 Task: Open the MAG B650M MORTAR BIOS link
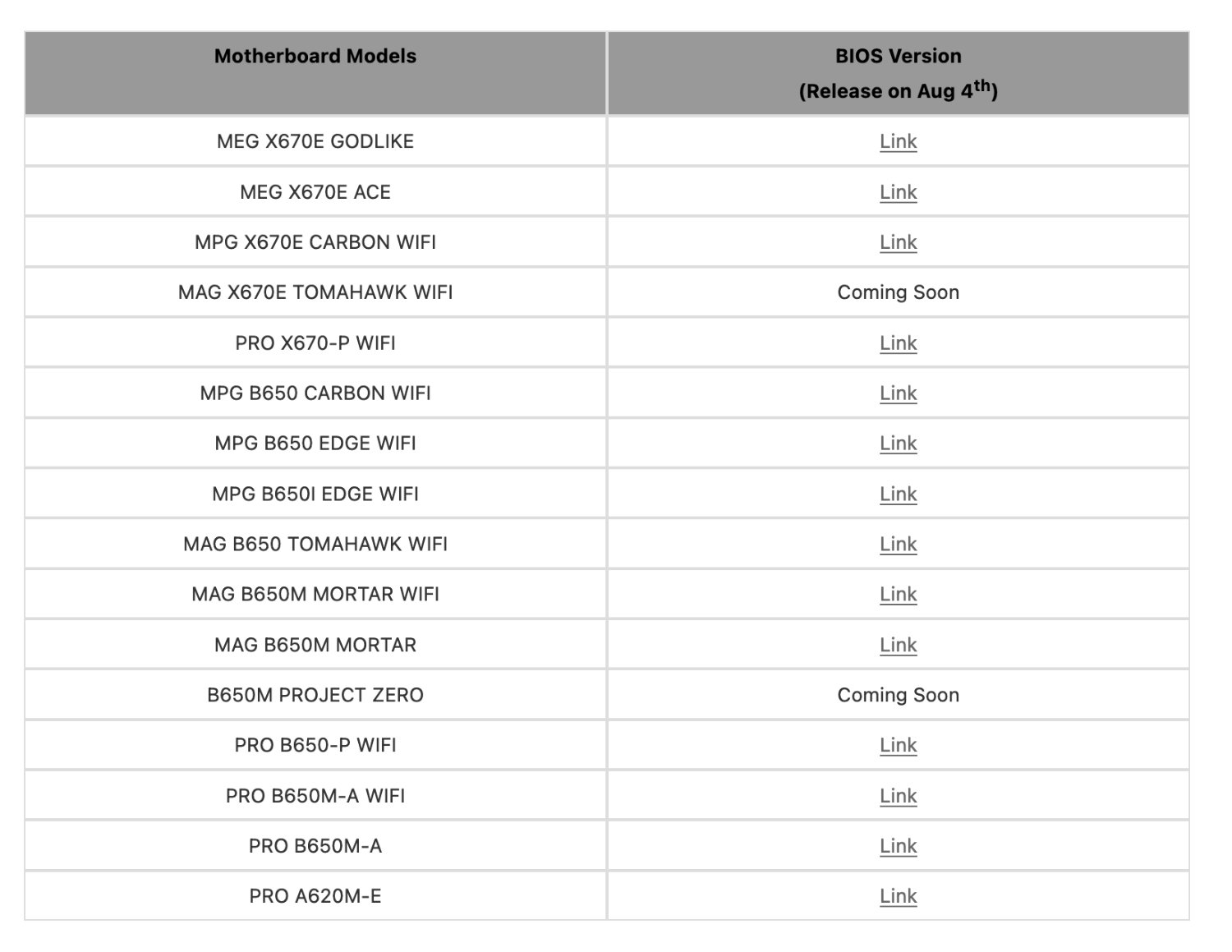[898, 646]
